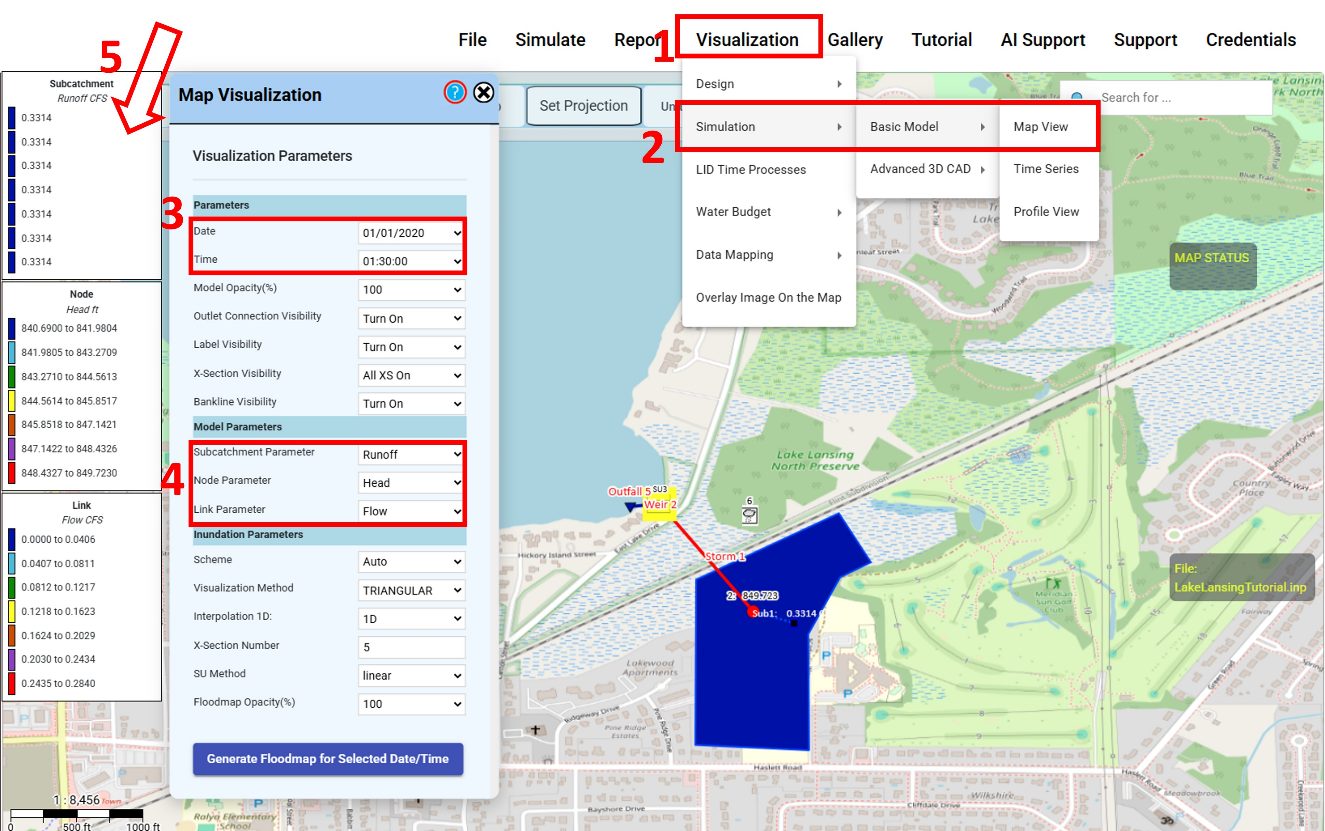The image size is (1325, 831).
Task: Click the first blue Subcatchment legend swatch
Action: [12, 118]
